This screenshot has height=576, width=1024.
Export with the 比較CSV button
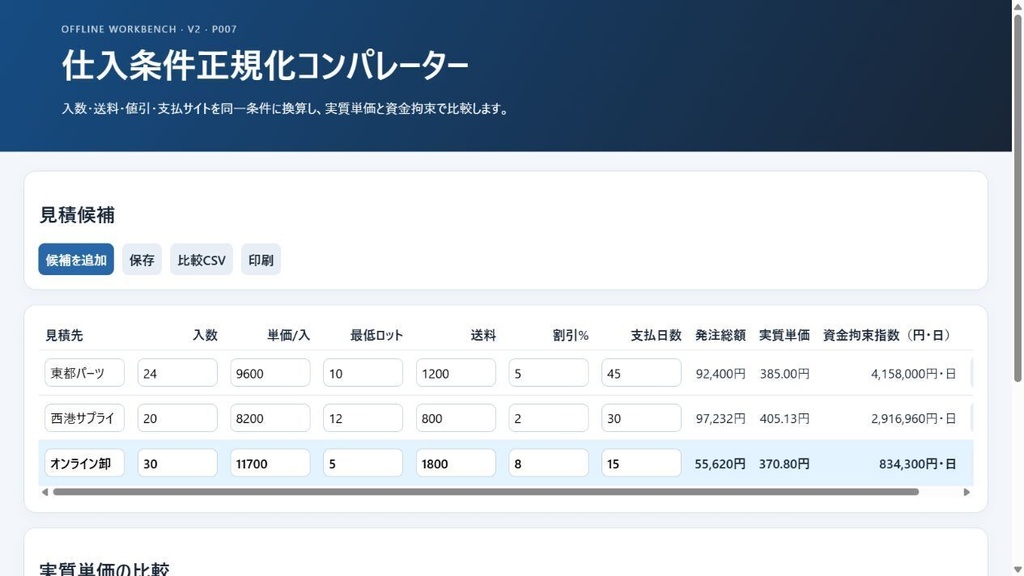[201, 259]
